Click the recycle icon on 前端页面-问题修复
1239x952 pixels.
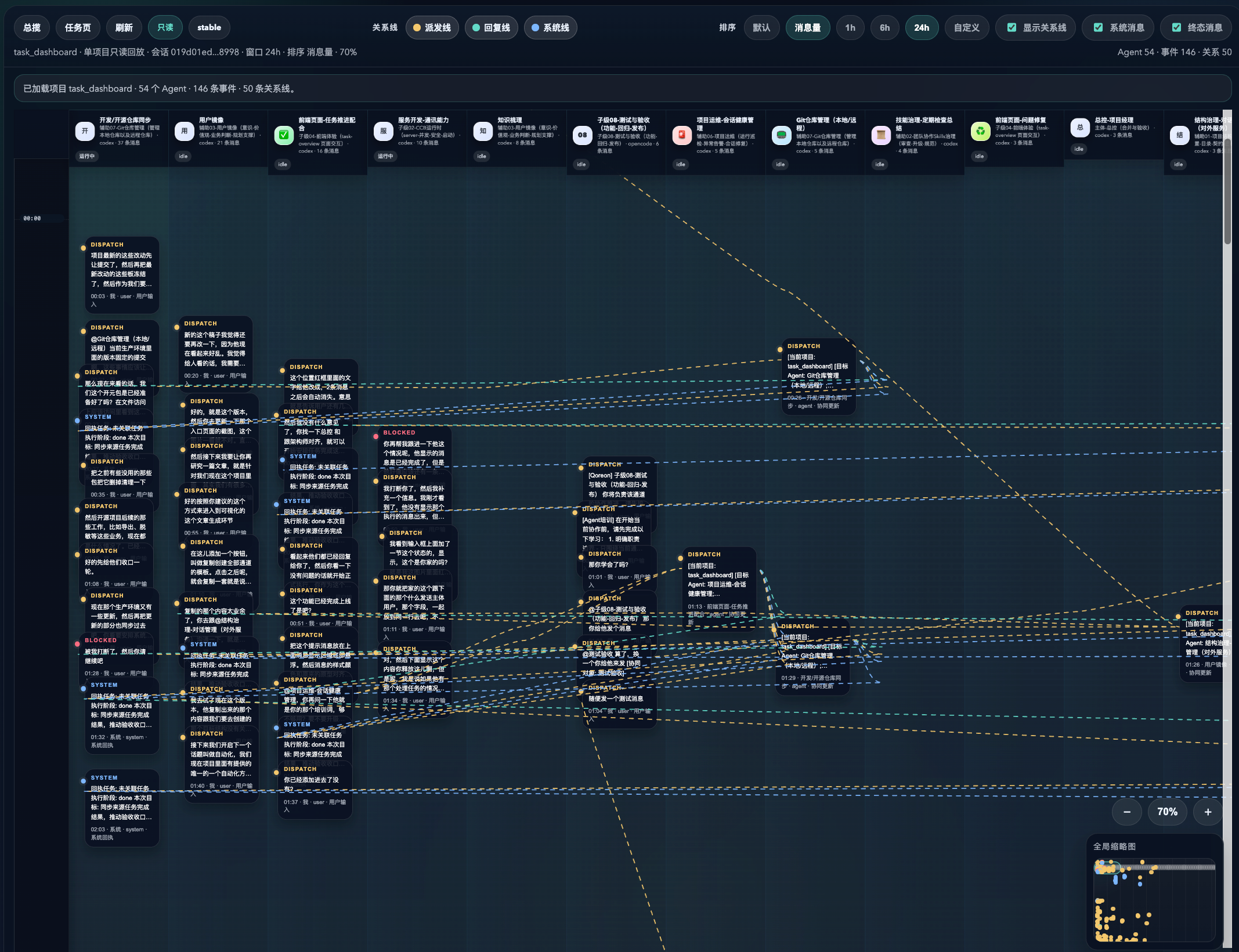[x=980, y=132]
